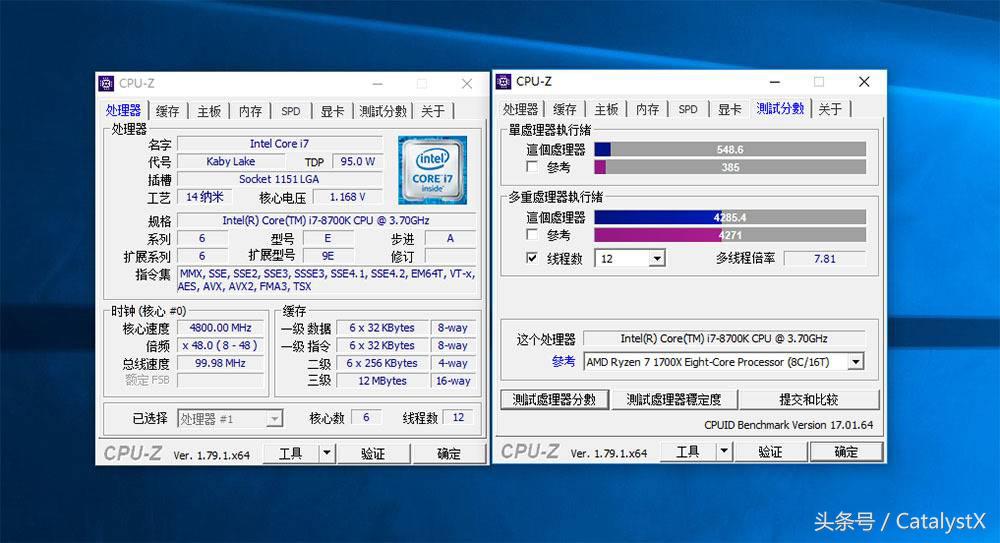Image resolution: width=1000 pixels, height=543 pixels.
Task: Expand the AMD Ryzen 7 1700X reference dropdown
Action: (x=855, y=361)
